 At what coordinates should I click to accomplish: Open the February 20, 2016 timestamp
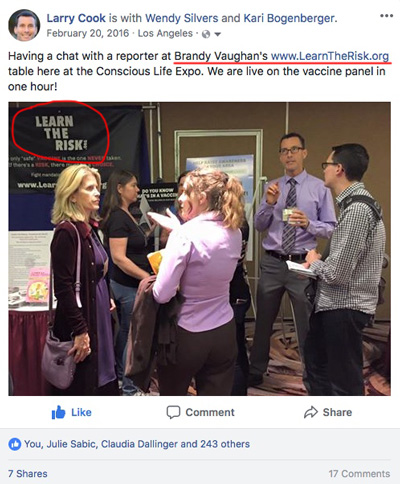[88, 33]
